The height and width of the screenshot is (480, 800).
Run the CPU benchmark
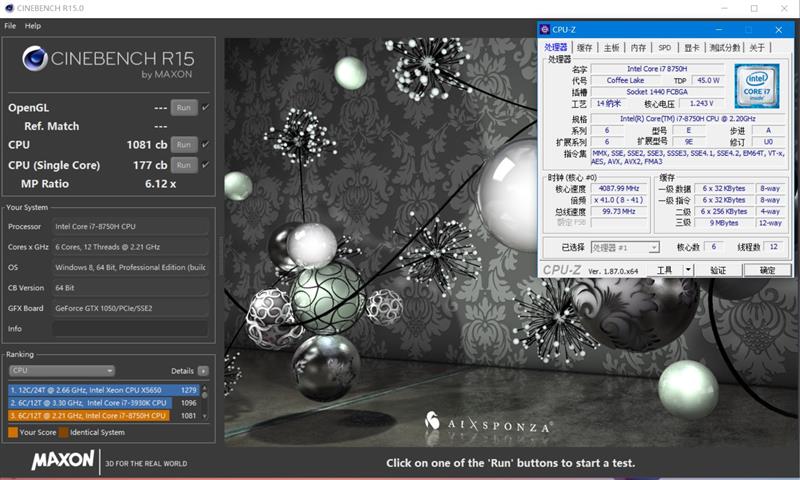coord(184,144)
